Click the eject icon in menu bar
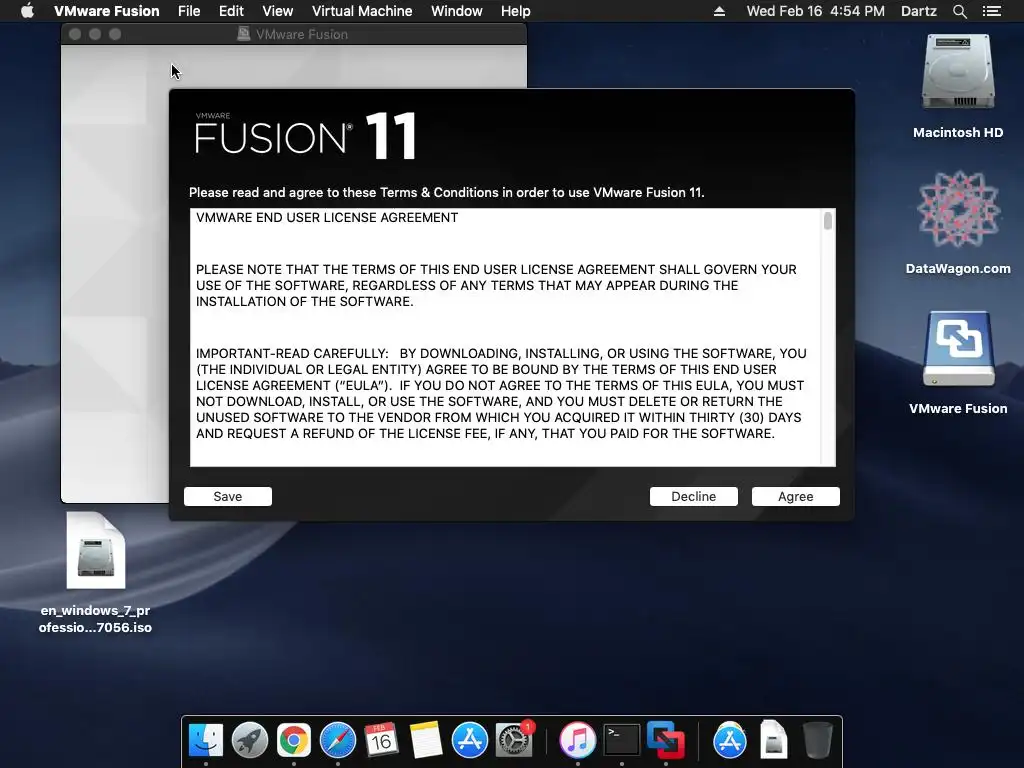The image size is (1024, 768). tap(719, 11)
